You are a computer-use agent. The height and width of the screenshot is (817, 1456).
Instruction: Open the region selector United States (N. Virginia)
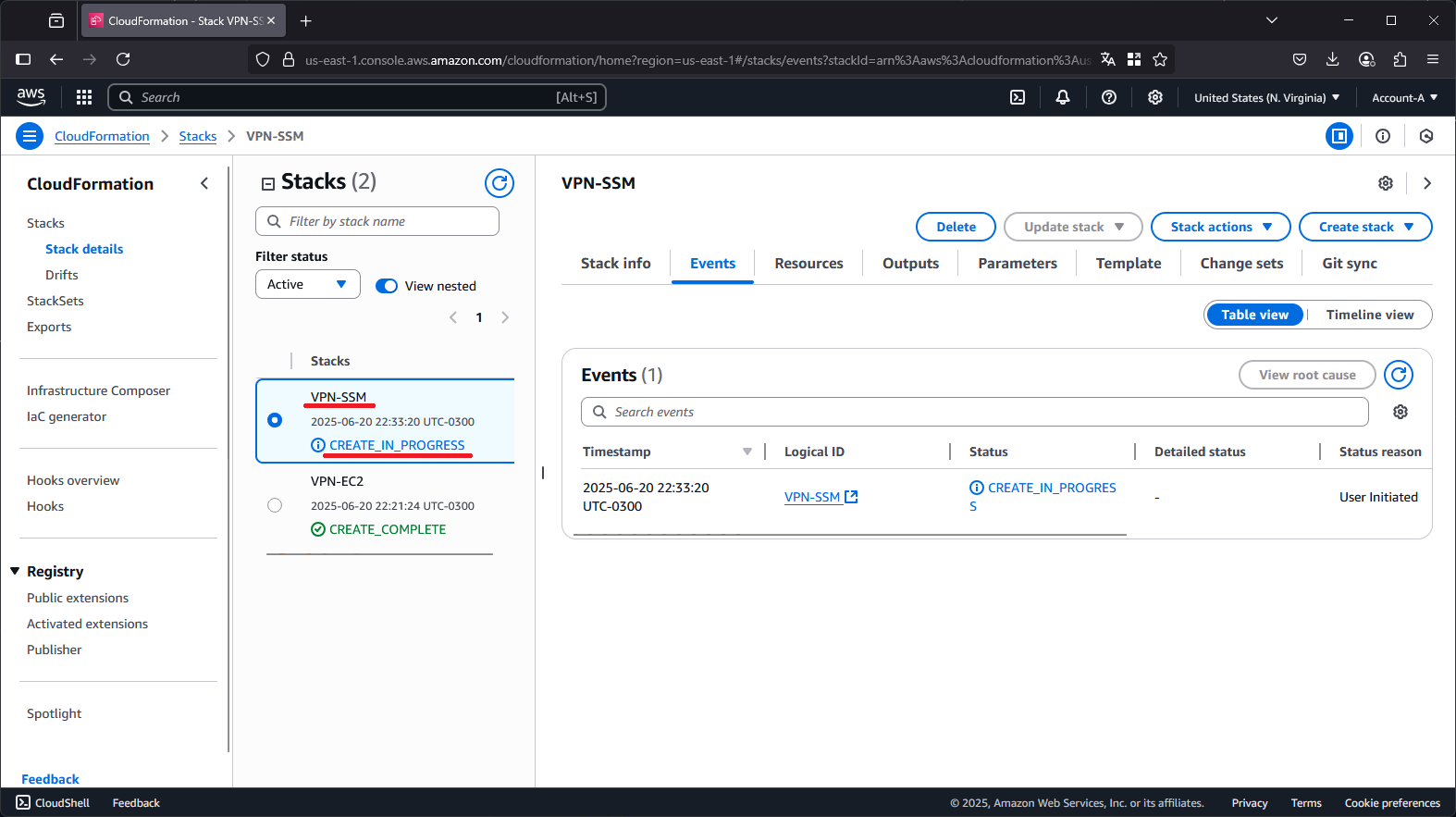(1266, 97)
